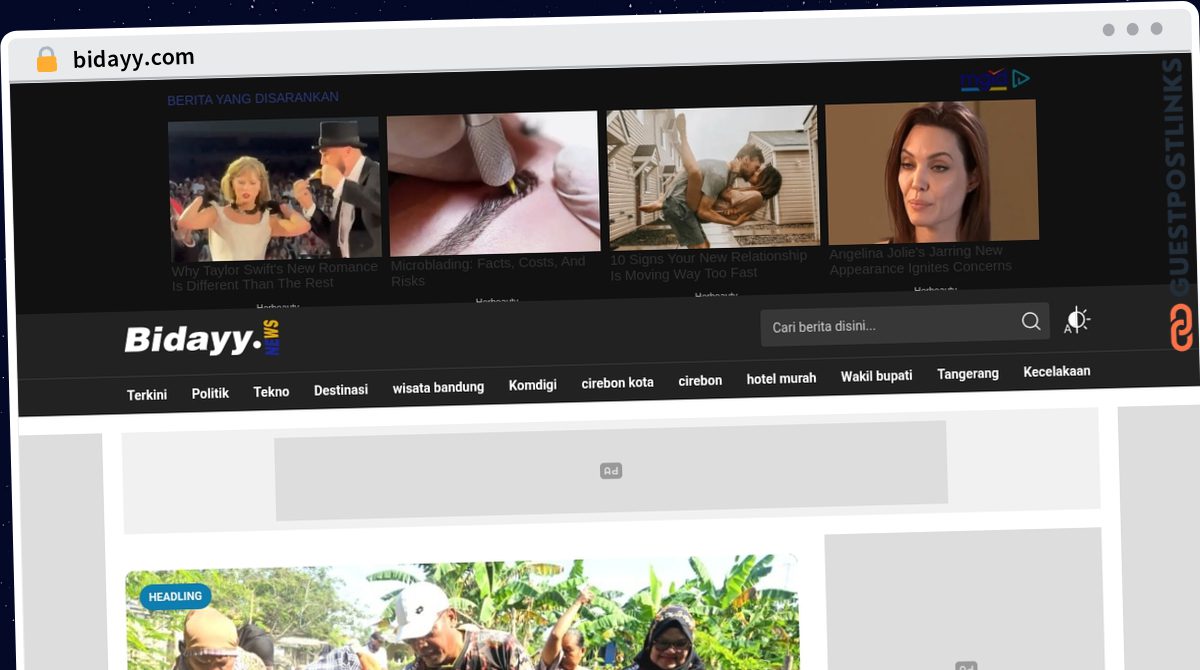Click the HEADLING badge on featured photo
The height and width of the screenshot is (670, 1200).
pyautogui.click(x=175, y=597)
